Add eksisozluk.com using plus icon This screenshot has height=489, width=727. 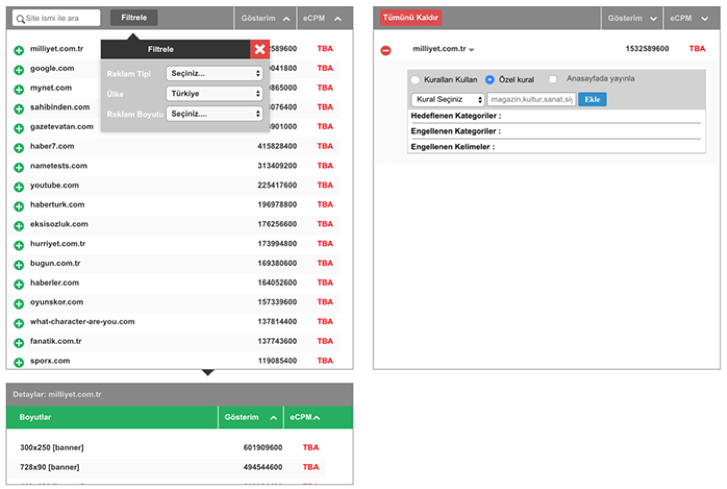tap(19, 225)
